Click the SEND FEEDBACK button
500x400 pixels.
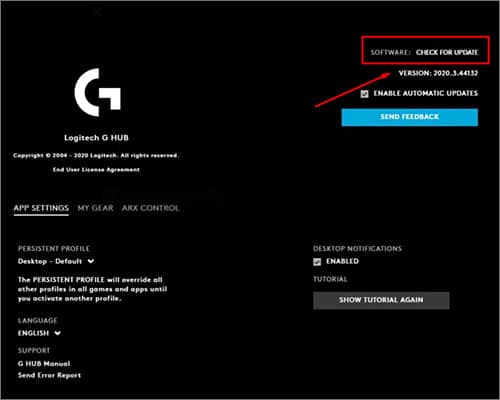coord(409,117)
